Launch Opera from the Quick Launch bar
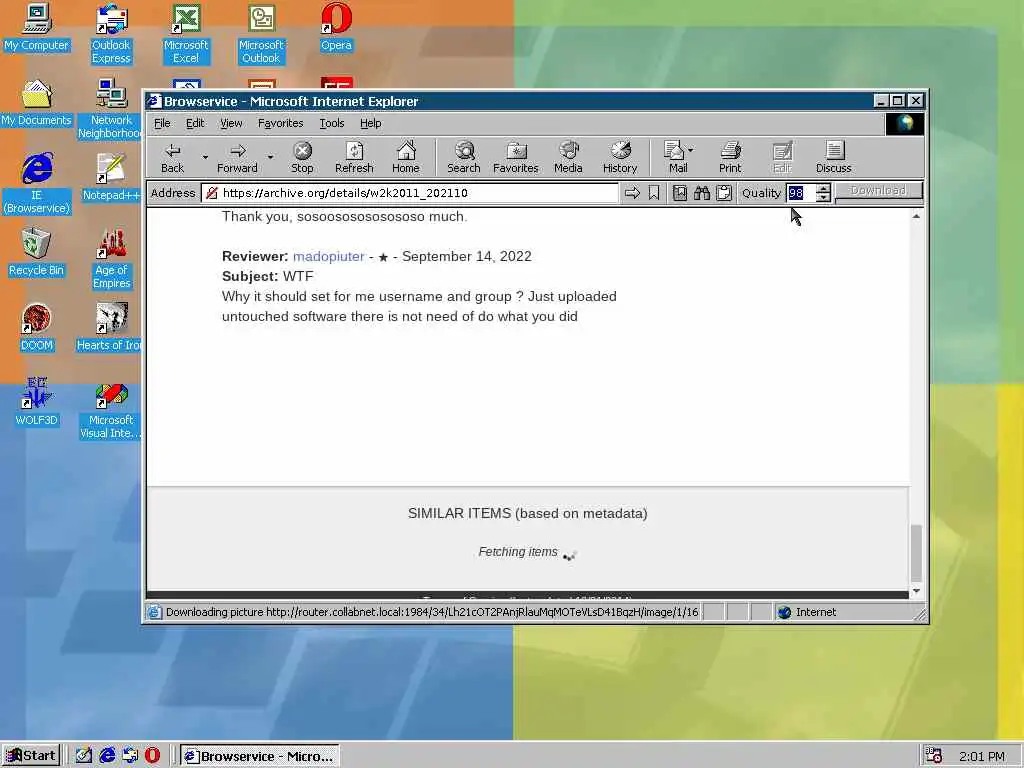 152,756
